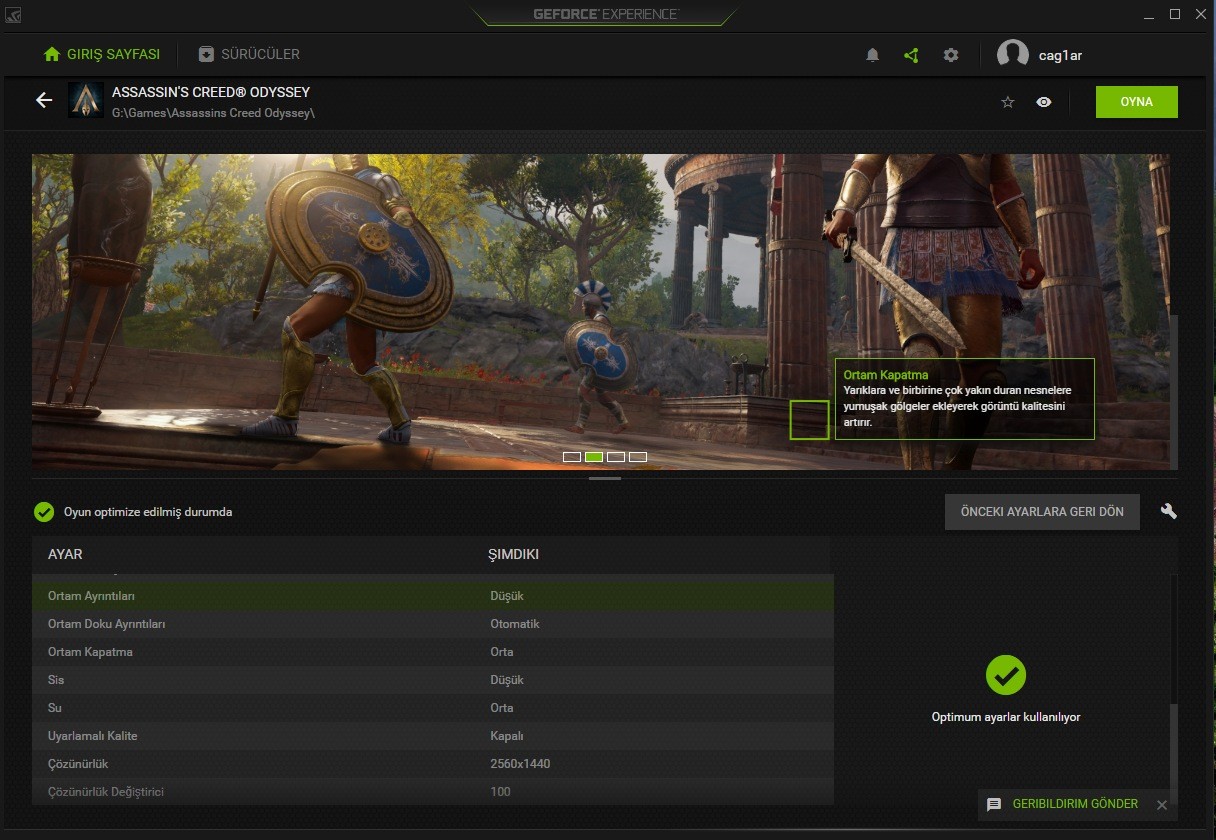This screenshot has width=1216, height=840.
Task: Select the Ortam Ayrıntıları row
Action: pos(433,596)
